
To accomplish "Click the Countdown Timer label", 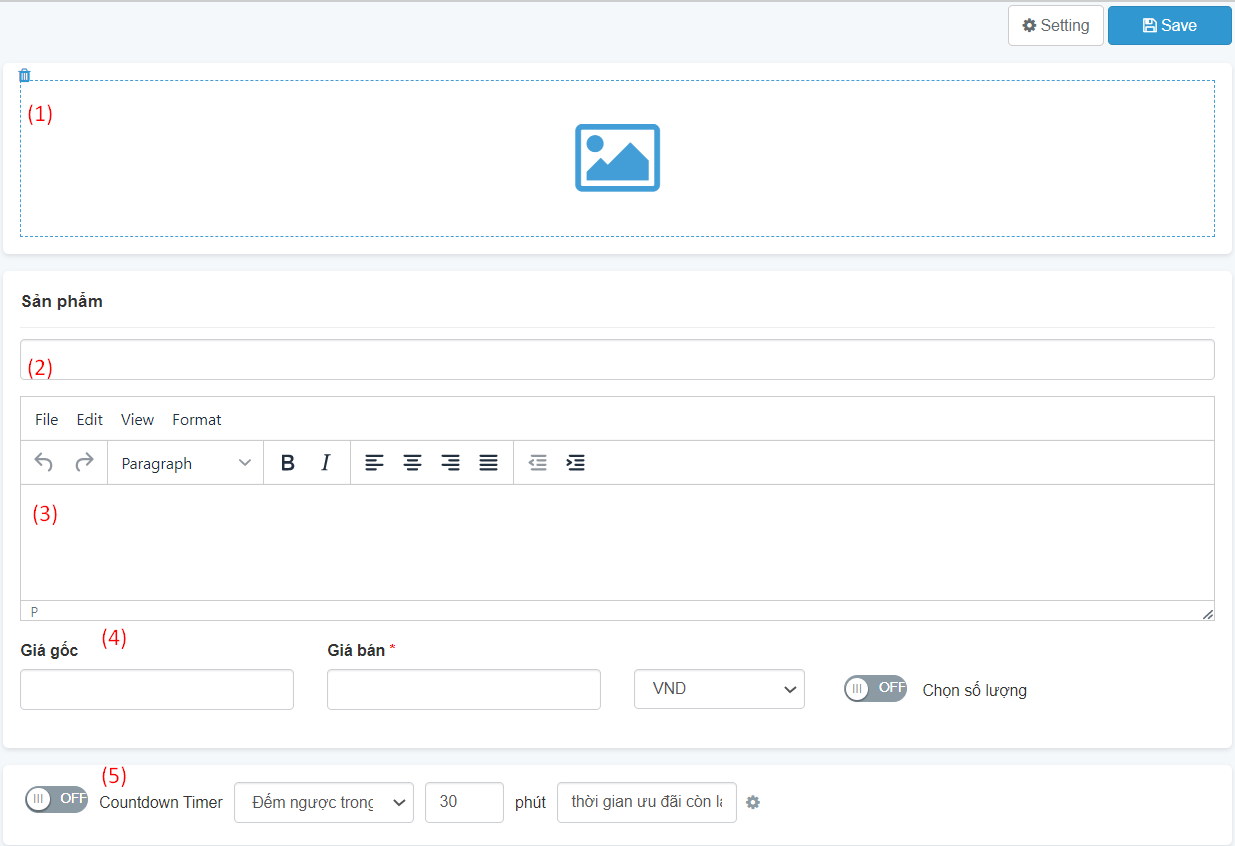I will tap(161, 802).
